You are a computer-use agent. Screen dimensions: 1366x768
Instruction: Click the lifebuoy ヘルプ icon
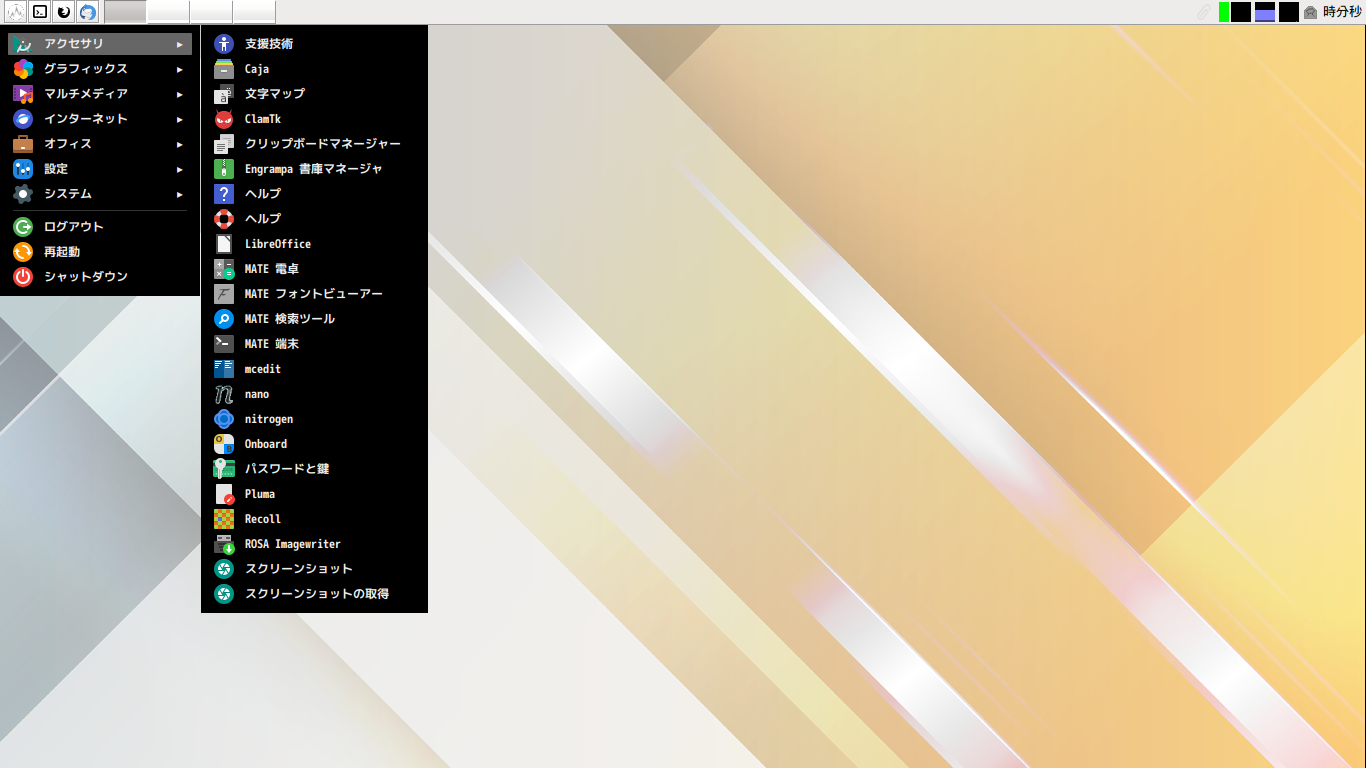tap(224, 219)
